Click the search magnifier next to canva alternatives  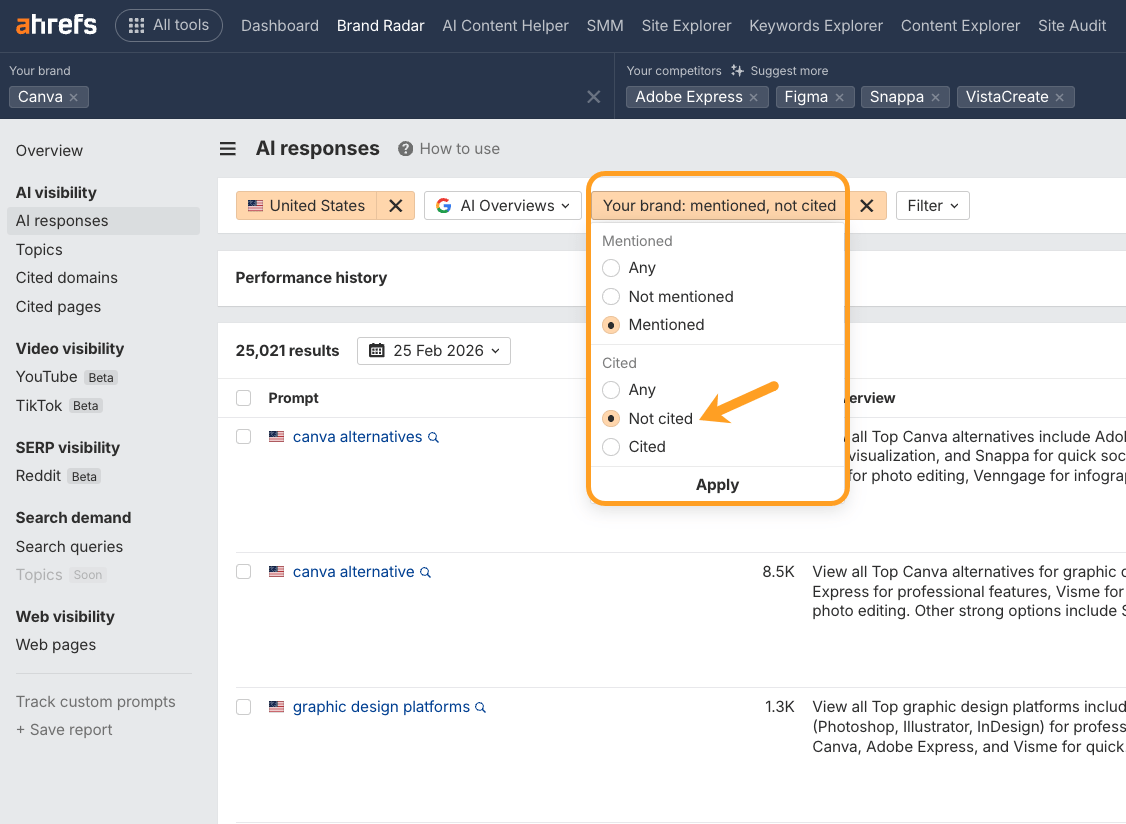432,437
